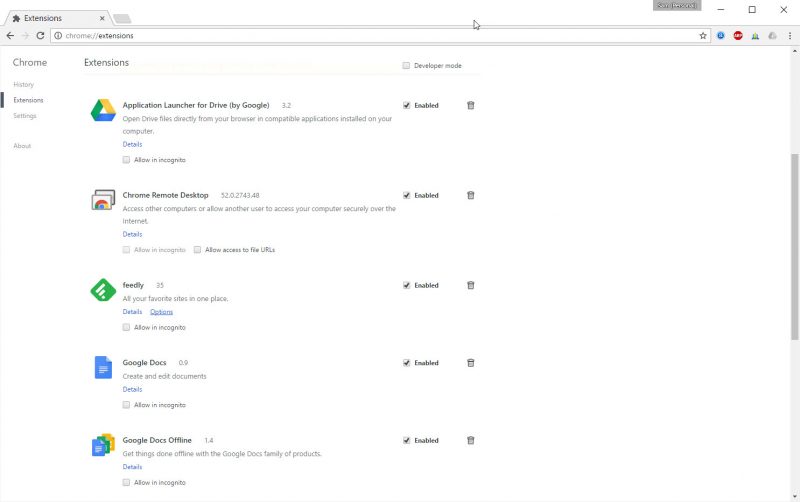800x502 pixels.
Task: Delete Google Docs Offline with trash icon
Action: tap(471, 440)
